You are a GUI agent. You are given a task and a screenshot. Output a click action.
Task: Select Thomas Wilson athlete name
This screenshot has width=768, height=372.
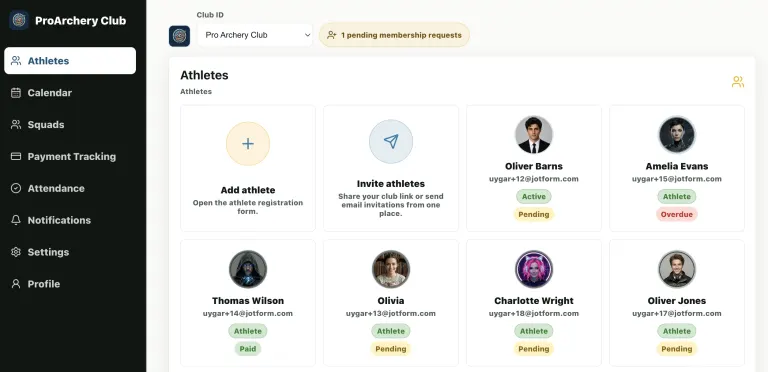(x=248, y=301)
